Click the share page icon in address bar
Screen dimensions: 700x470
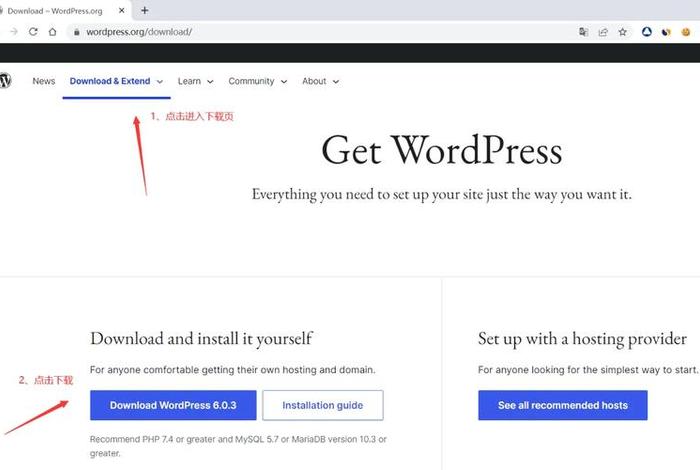tap(603, 32)
